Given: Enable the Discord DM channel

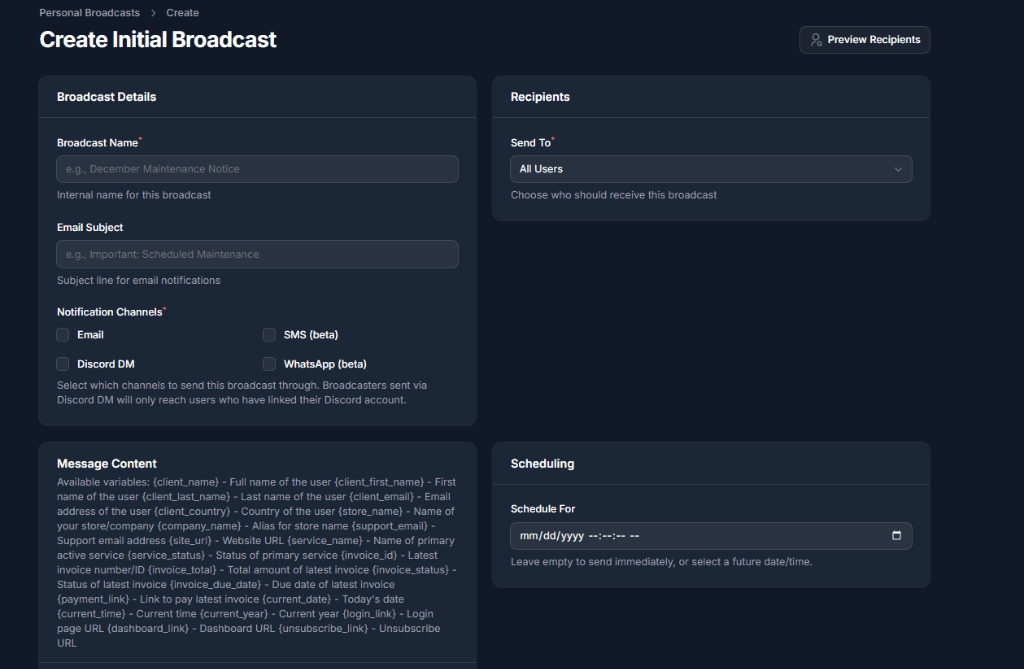Looking at the screenshot, I should [62, 363].
